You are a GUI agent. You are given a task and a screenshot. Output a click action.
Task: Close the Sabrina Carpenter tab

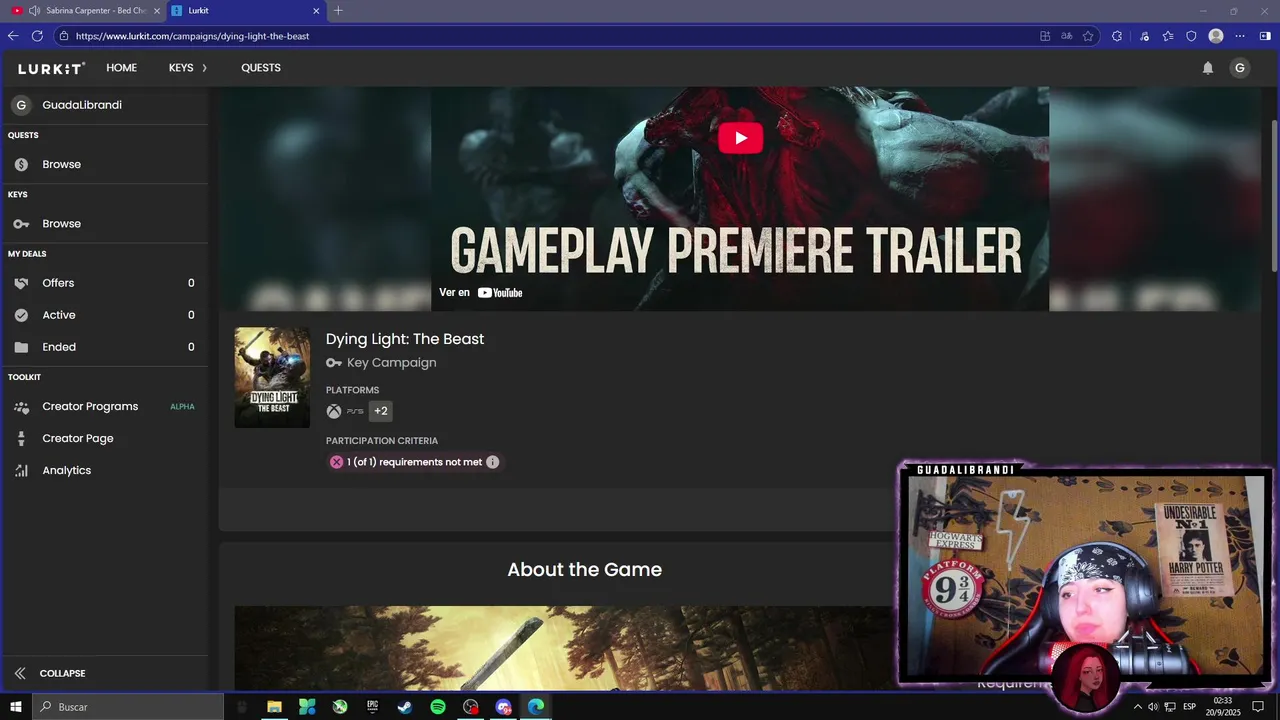156,10
